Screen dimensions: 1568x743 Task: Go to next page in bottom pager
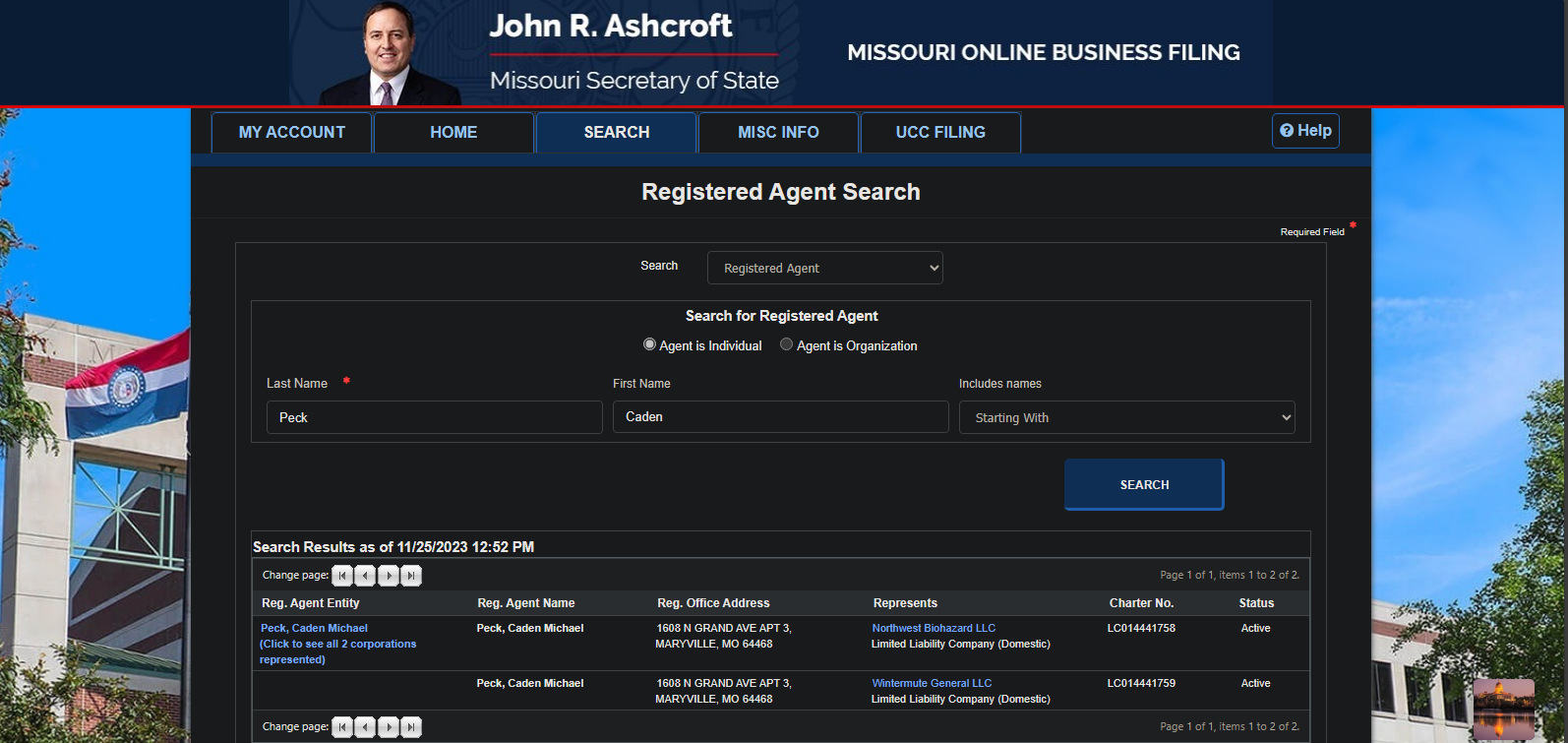(x=389, y=727)
